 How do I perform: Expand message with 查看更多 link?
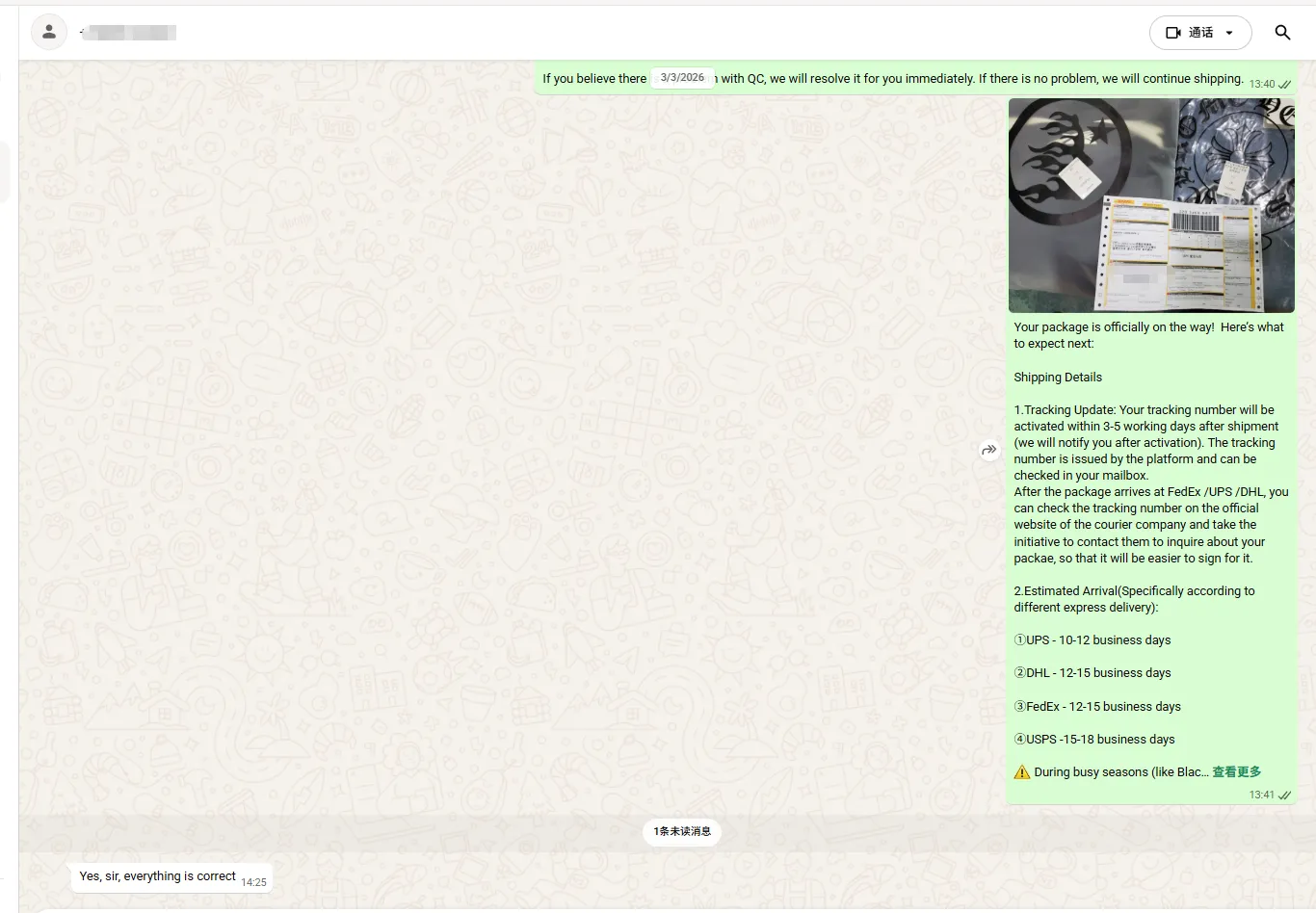tap(1236, 772)
